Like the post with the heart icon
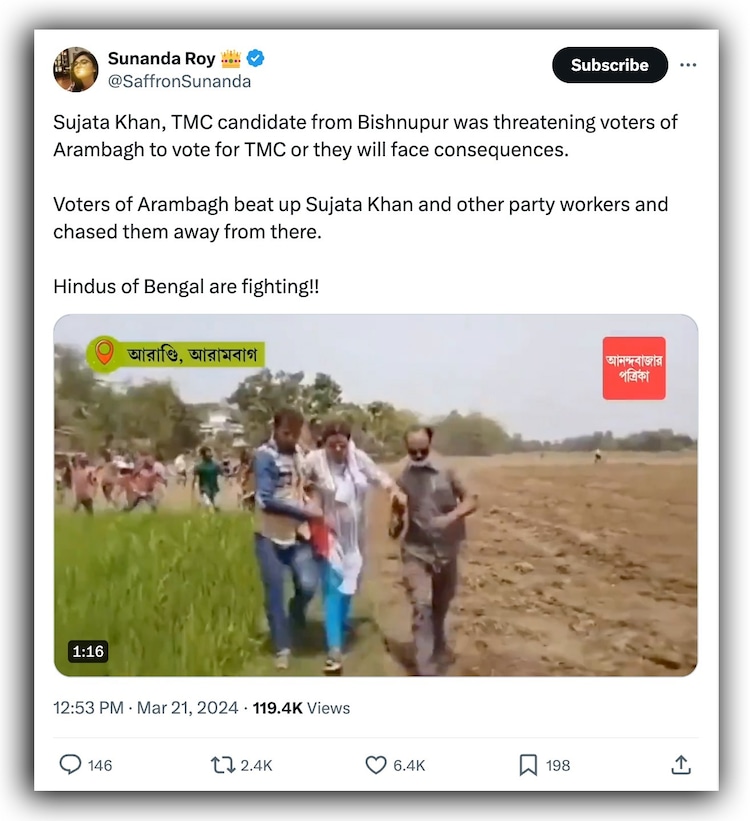Viewport: 750px width, 821px height. [375, 765]
